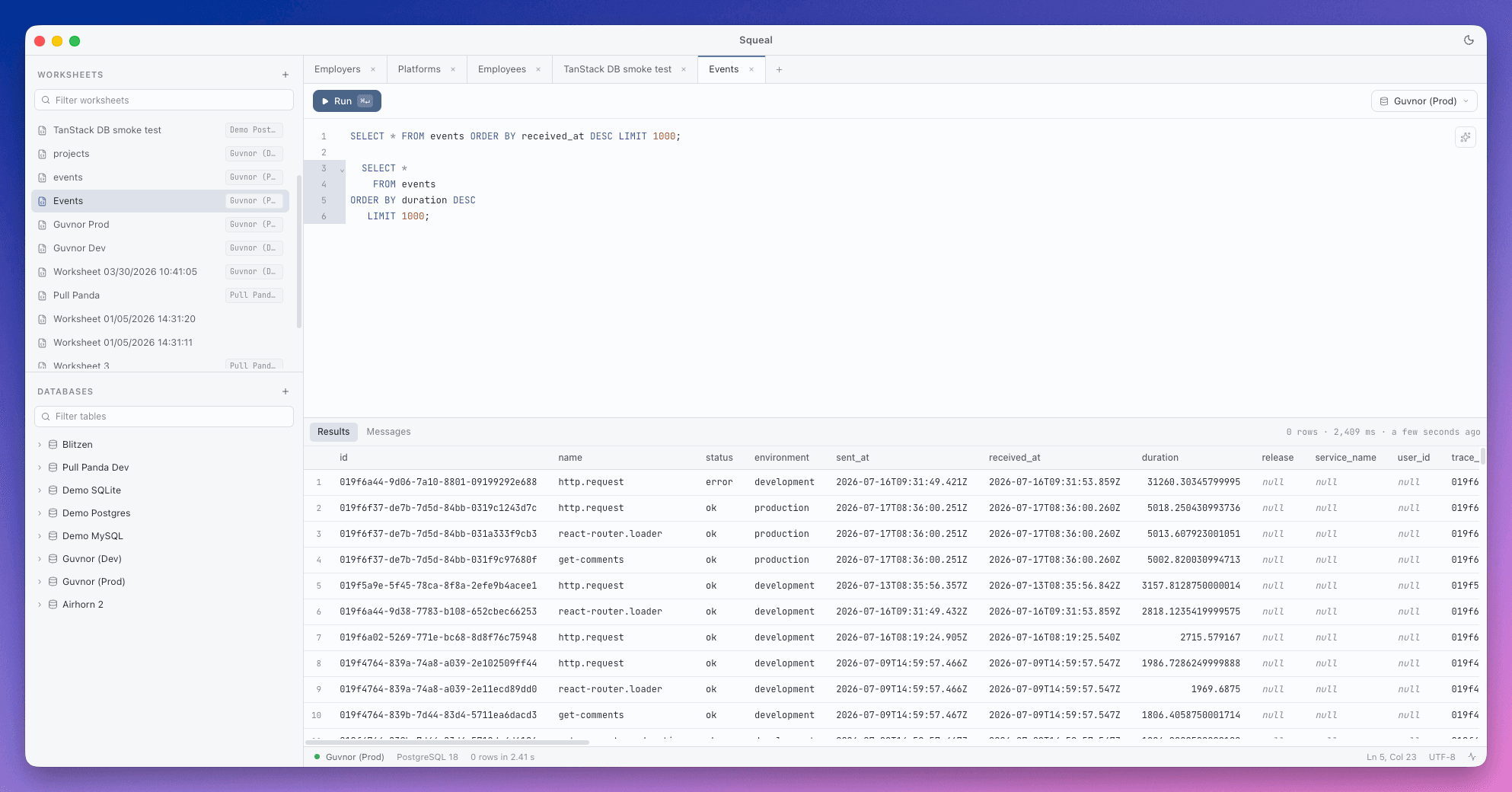Expand the Pull Panda Dev database
Screen dimensions: 1512x792
[40, 468]
